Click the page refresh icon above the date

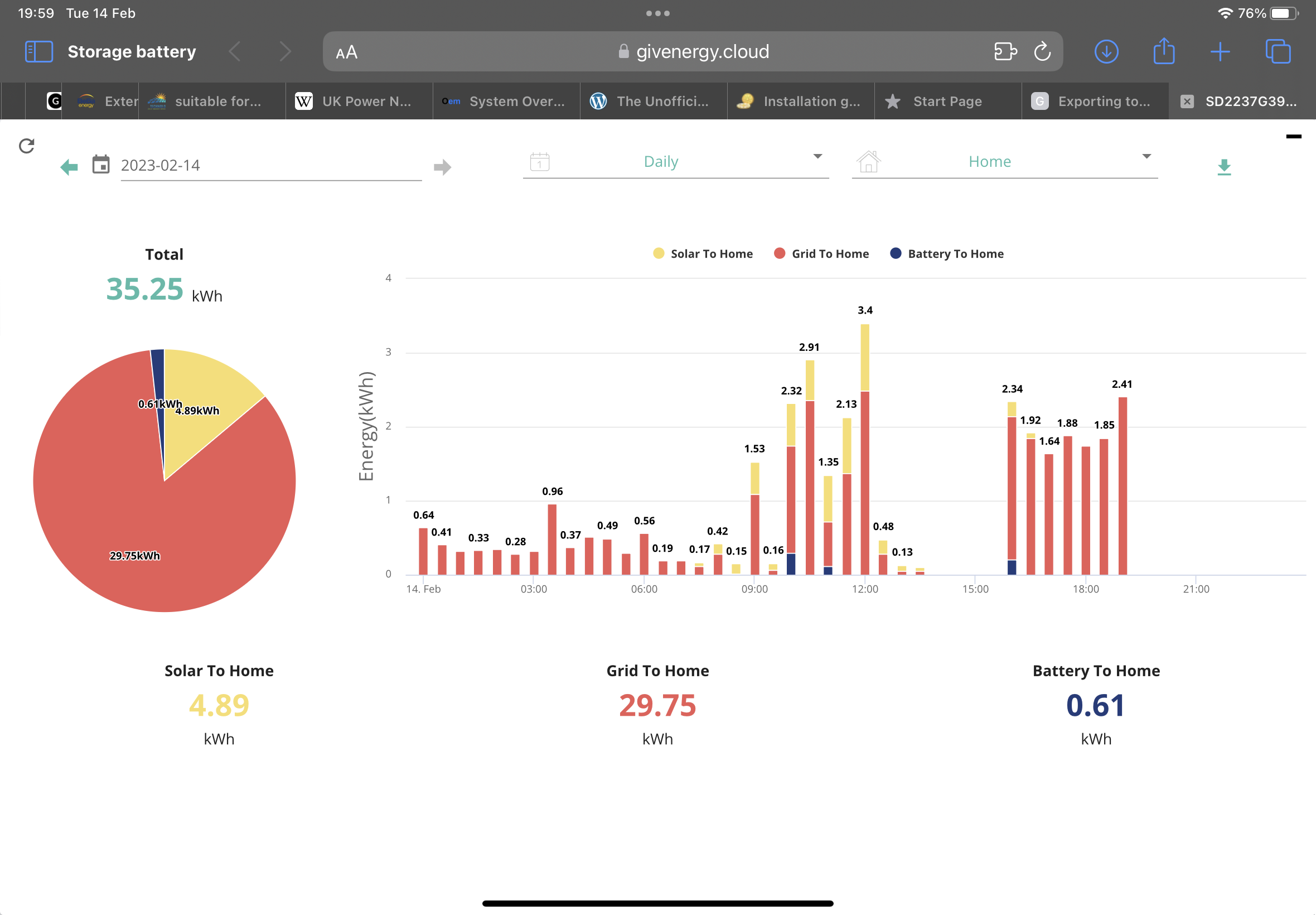pos(26,146)
